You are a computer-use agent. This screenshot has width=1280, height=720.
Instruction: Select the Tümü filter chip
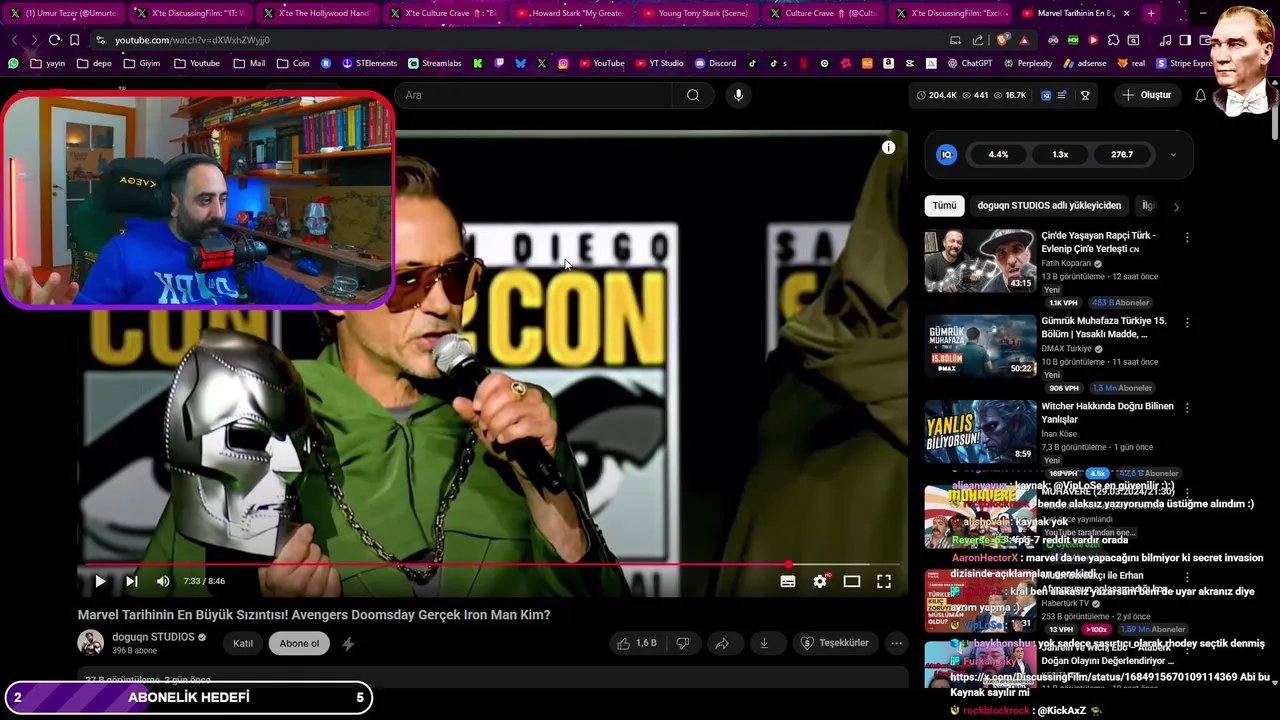pos(945,205)
